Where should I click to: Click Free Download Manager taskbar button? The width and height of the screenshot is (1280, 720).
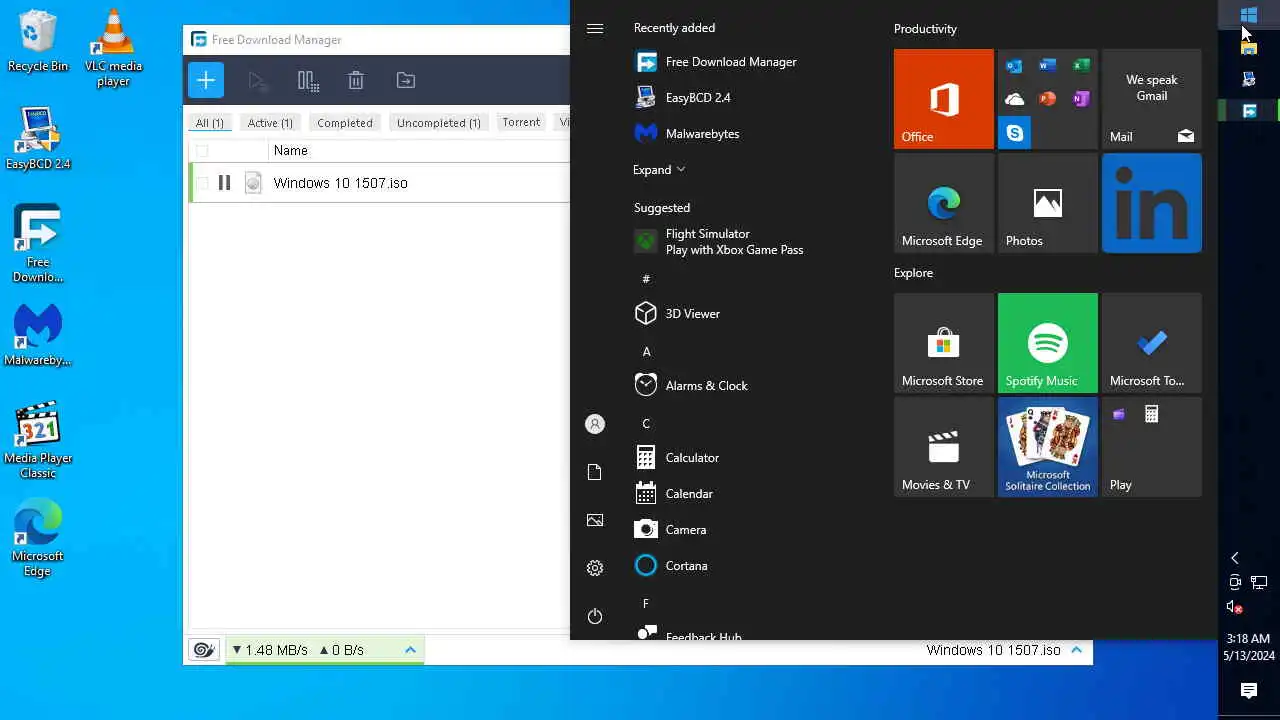(1249, 111)
